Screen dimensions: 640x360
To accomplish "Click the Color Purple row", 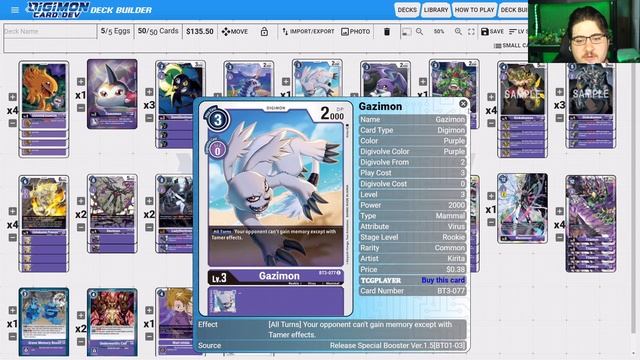I will coord(412,141).
